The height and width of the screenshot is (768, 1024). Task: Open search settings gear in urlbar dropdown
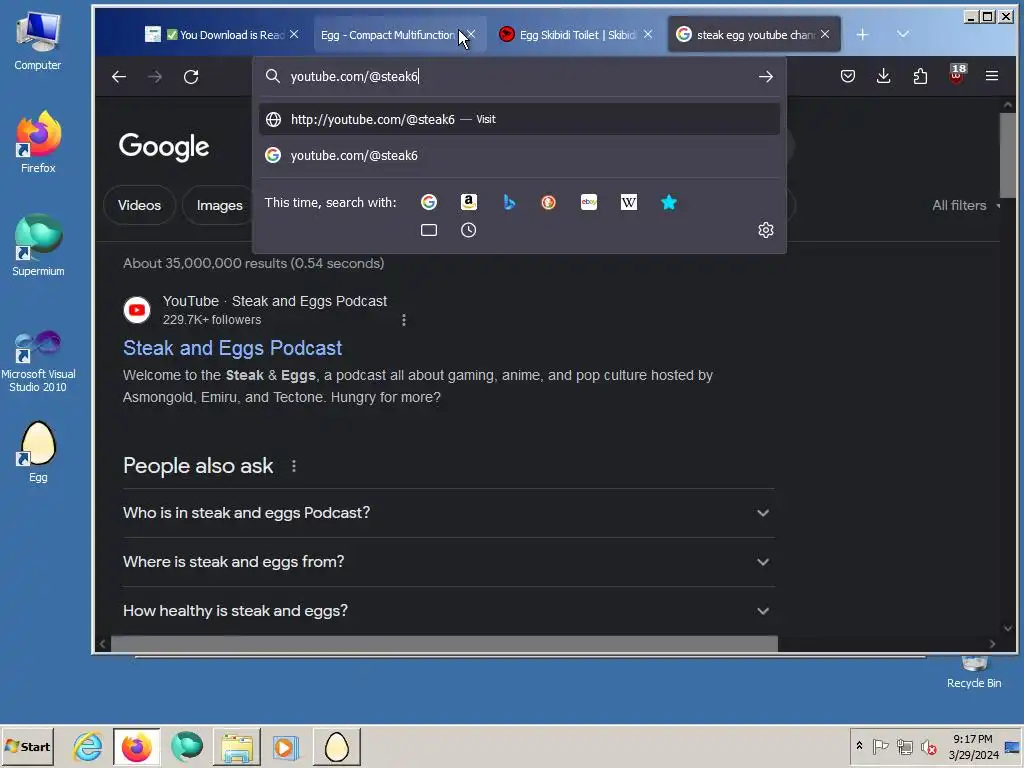tap(765, 230)
